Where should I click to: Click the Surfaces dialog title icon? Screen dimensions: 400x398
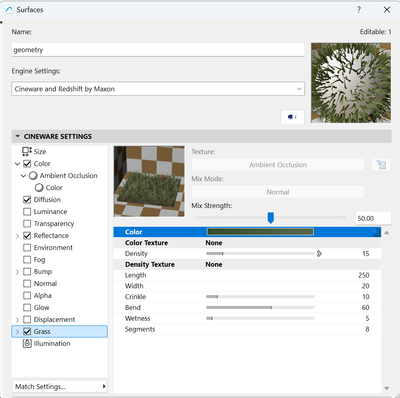coord(9,10)
